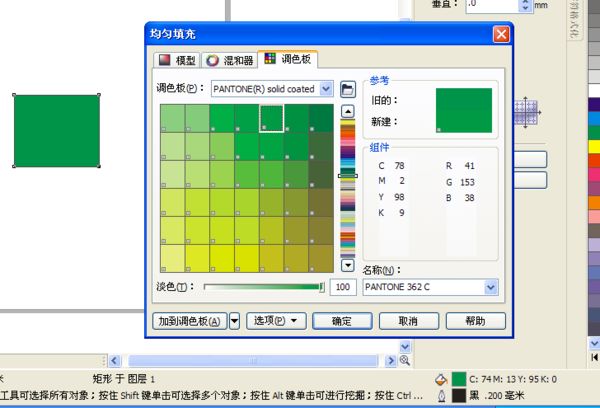Screen dimensions: 600x408
Task: Pick the blue swatch in the side color palette
Action: coord(594,118)
